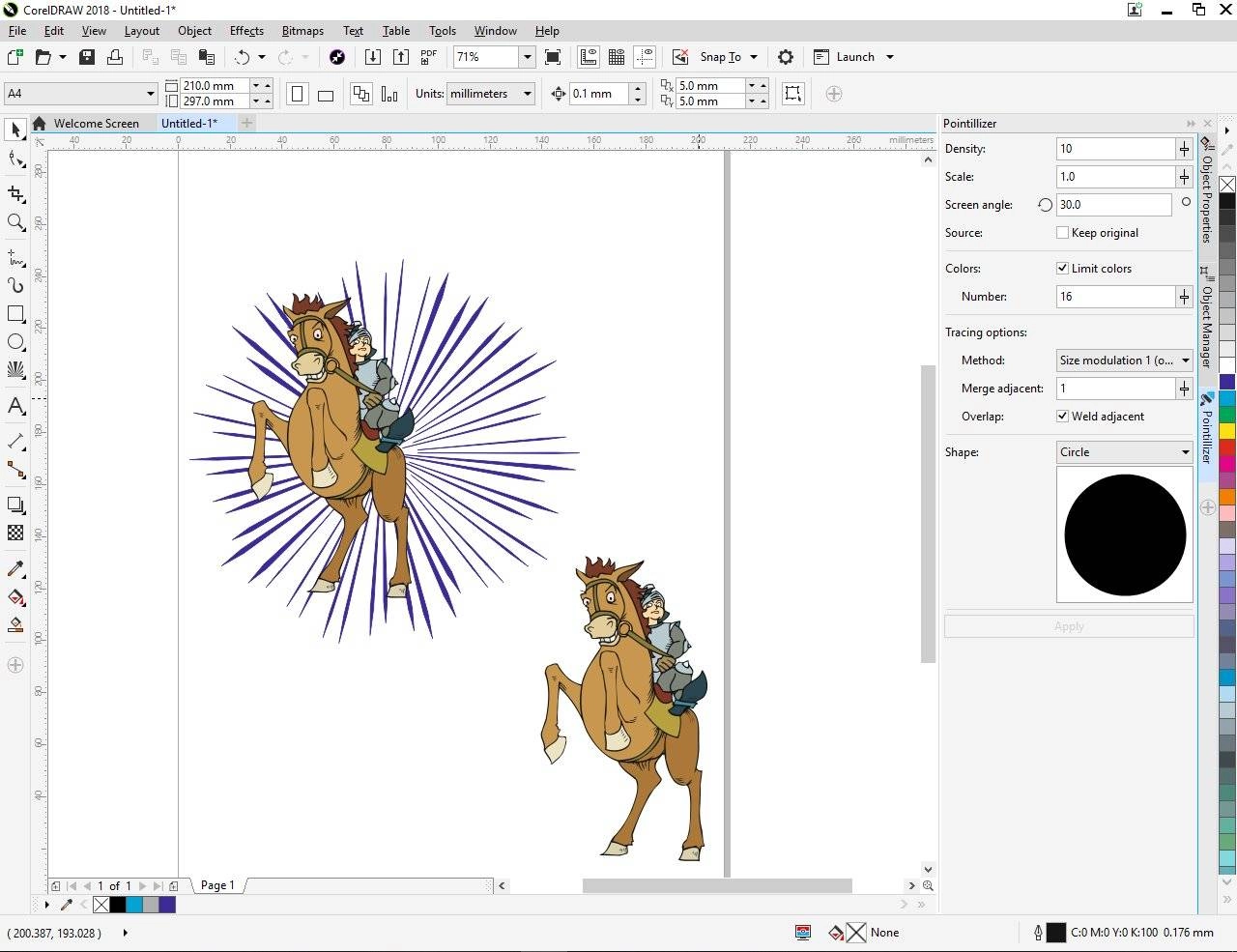Select the Crop tool
Image resolution: width=1237 pixels, height=952 pixels.
[15, 193]
